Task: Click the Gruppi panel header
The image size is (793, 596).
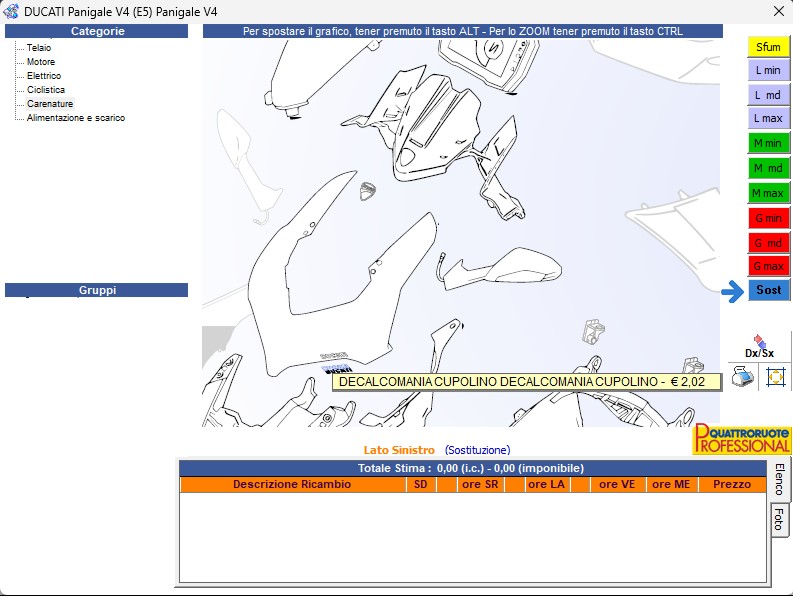Action: [x=97, y=290]
